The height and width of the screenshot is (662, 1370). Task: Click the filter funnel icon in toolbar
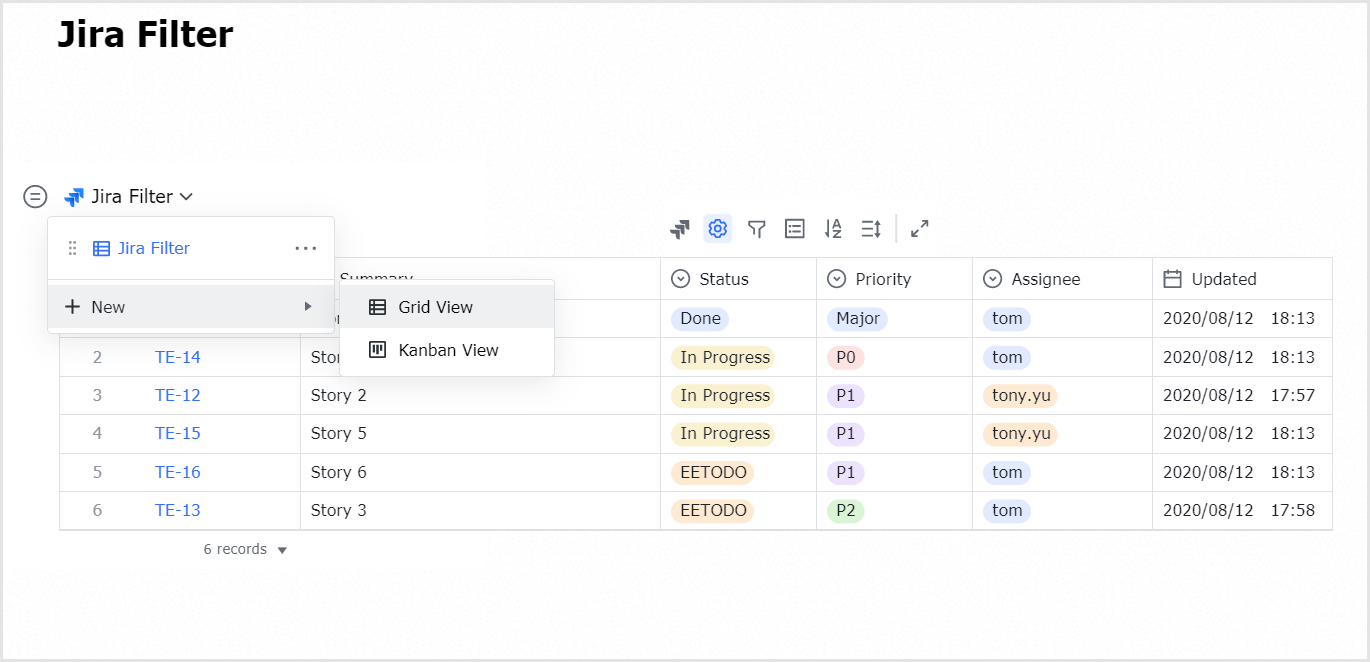(x=756, y=228)
